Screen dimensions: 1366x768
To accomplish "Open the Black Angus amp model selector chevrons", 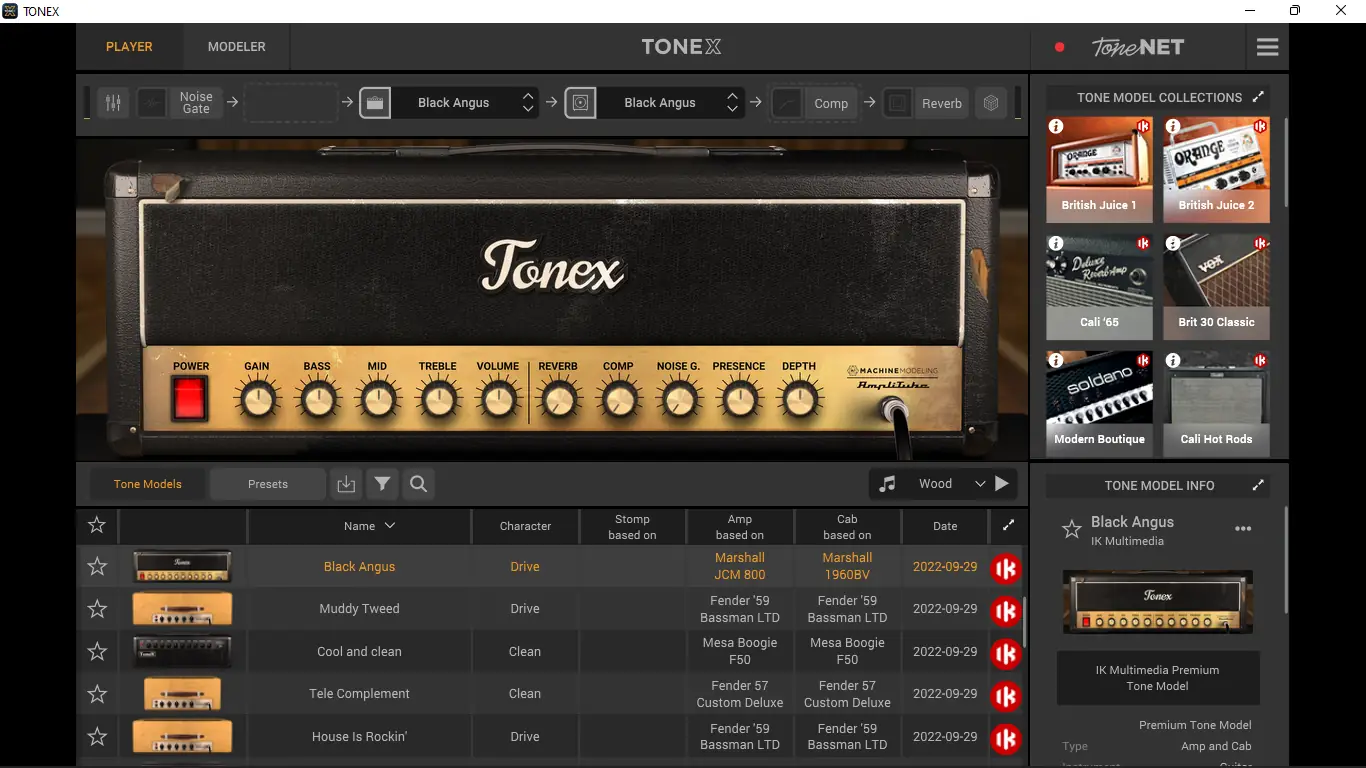I will (x=528, y=102).
